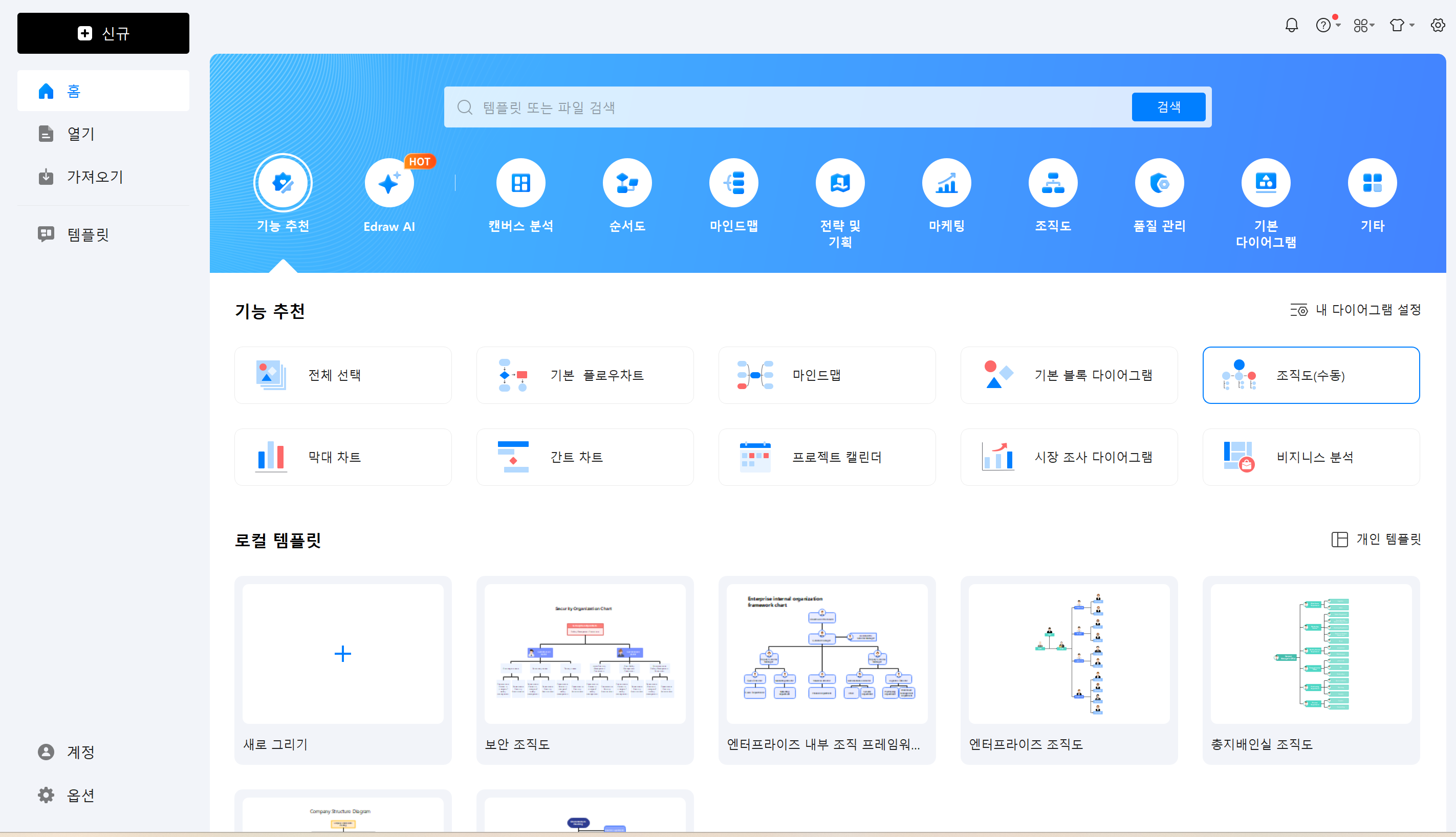This screenshot has width=1456, height=837.
Task: Open the 총지배인실 조직도 template
Action: [x=1311, y=670]
